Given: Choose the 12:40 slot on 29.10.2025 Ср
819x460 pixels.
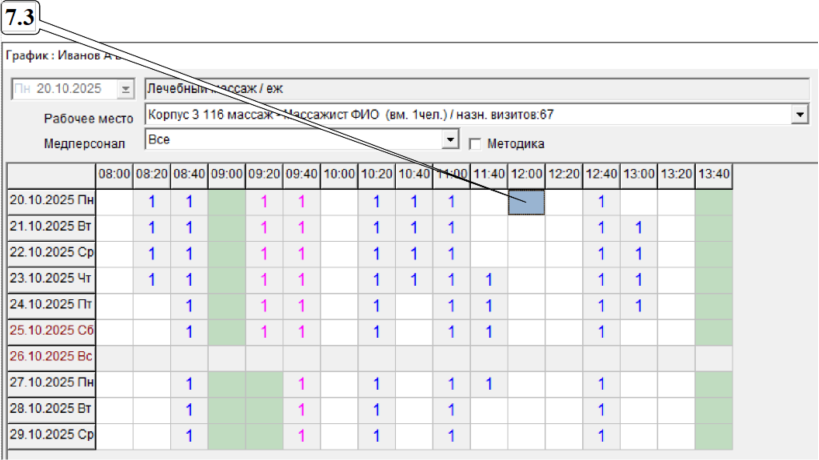Looking at the screenshot, I should 601,436.
